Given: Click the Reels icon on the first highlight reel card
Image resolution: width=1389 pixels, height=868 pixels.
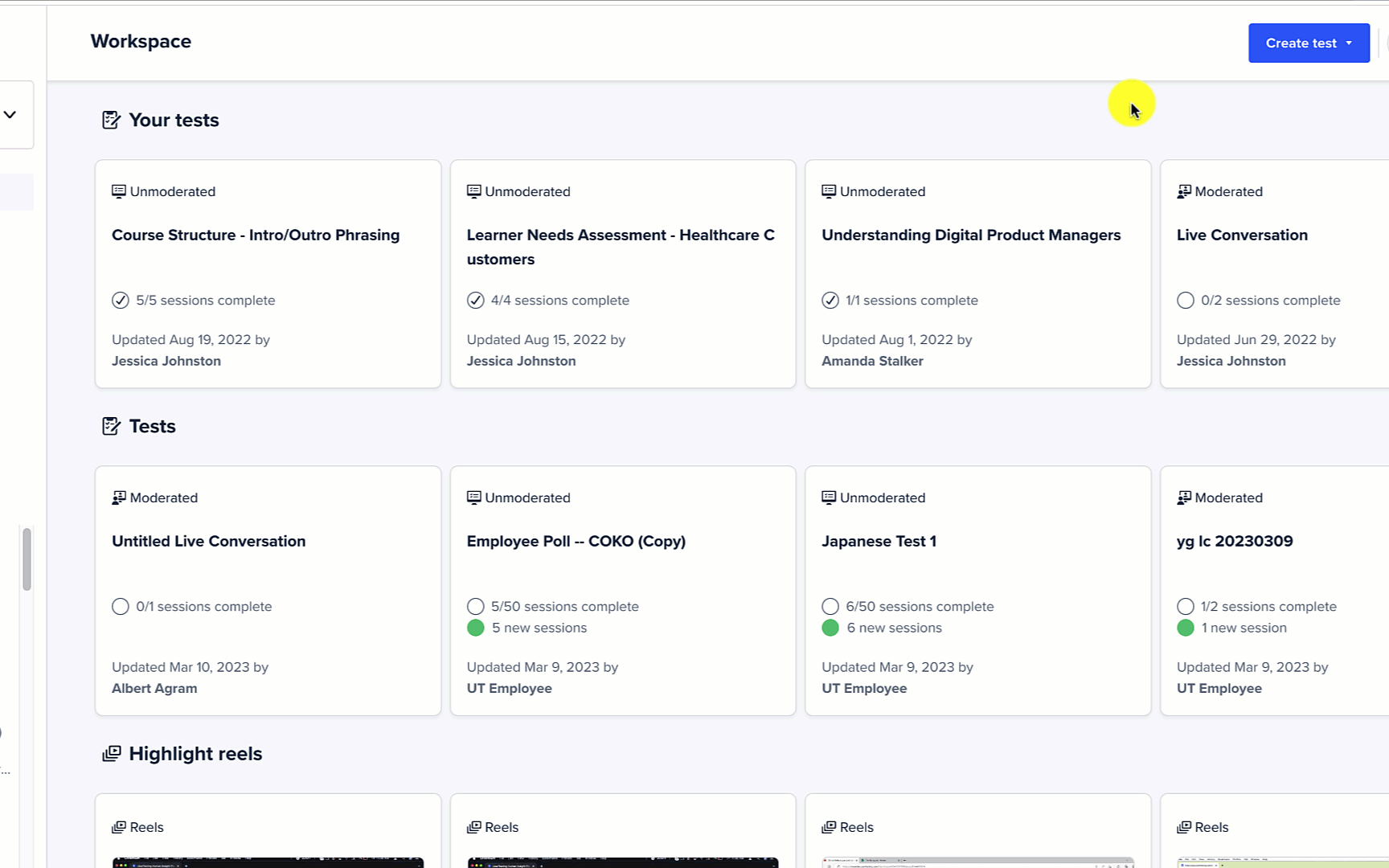Looking at the screenshot, I should 118,826.
